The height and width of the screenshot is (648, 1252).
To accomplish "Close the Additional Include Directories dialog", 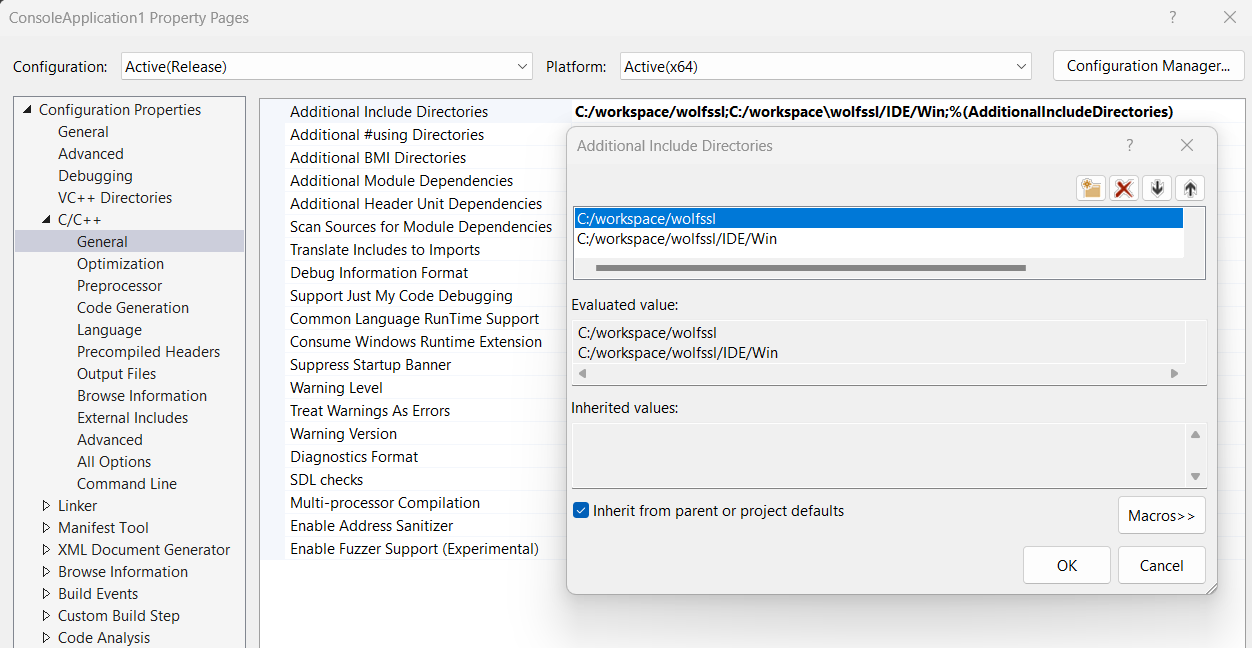I will click(x=1187, y=145).
